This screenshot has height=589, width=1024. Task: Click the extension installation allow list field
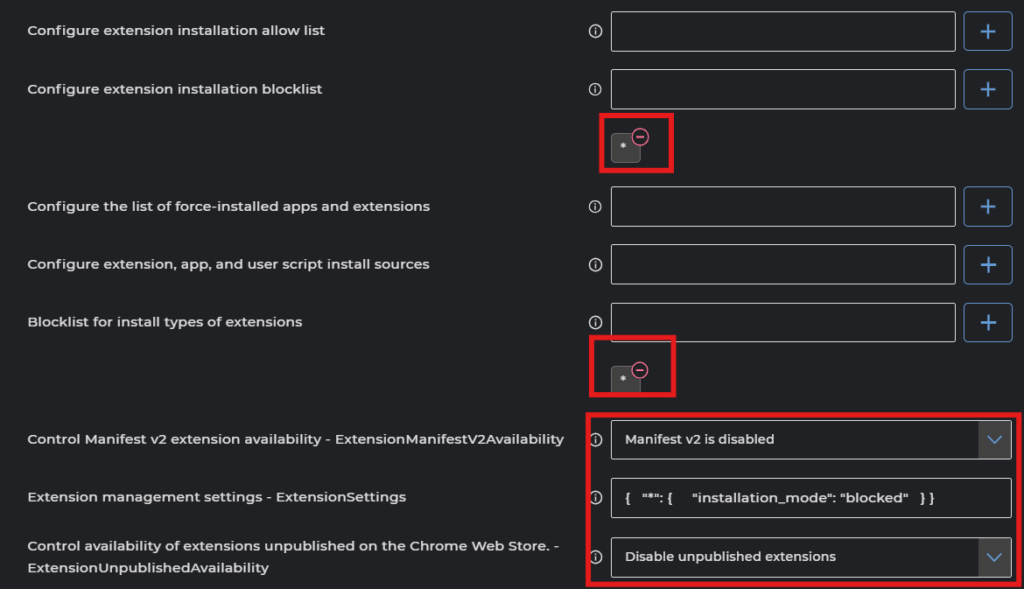tap(783, 32)
